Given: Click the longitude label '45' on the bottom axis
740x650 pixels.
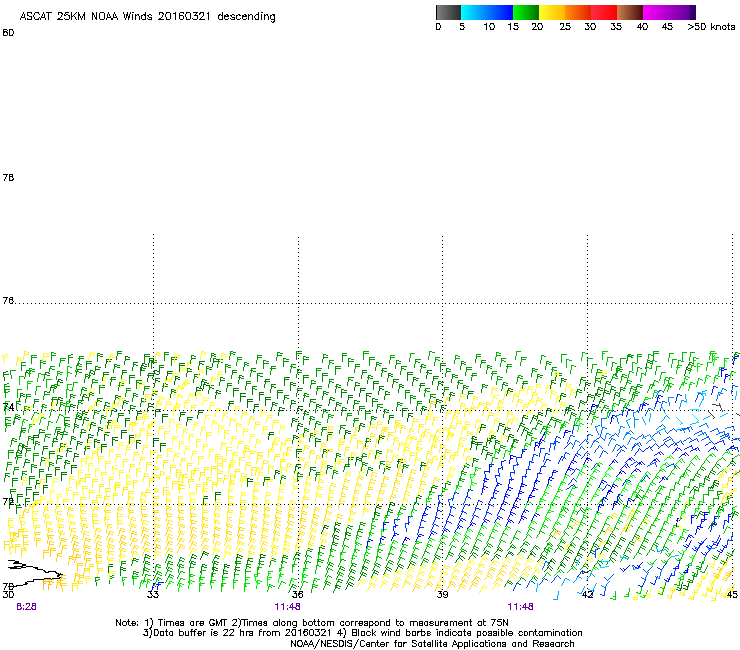Looking at the screenshot, I should [x=732, y=594].
